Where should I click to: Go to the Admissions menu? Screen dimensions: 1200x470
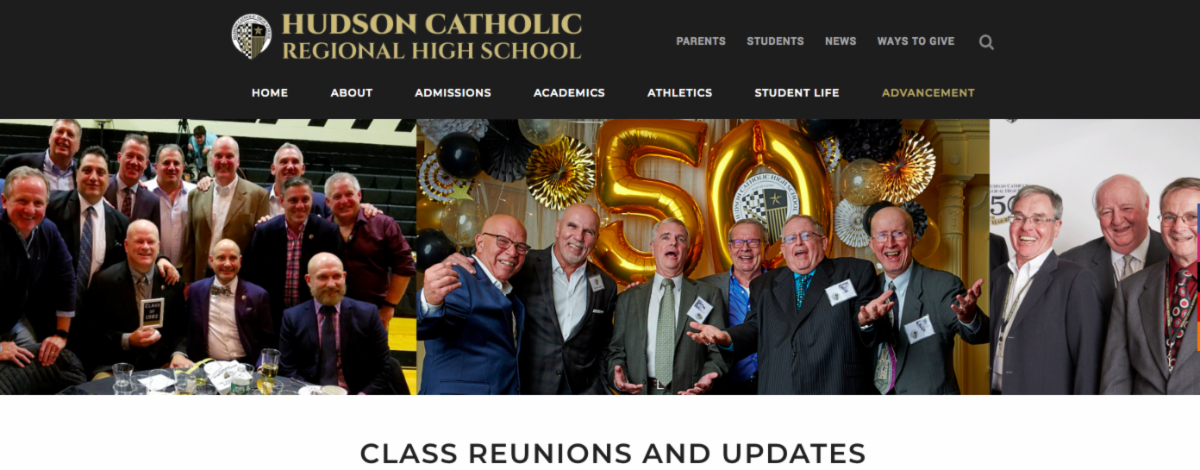tap(453, 93)
